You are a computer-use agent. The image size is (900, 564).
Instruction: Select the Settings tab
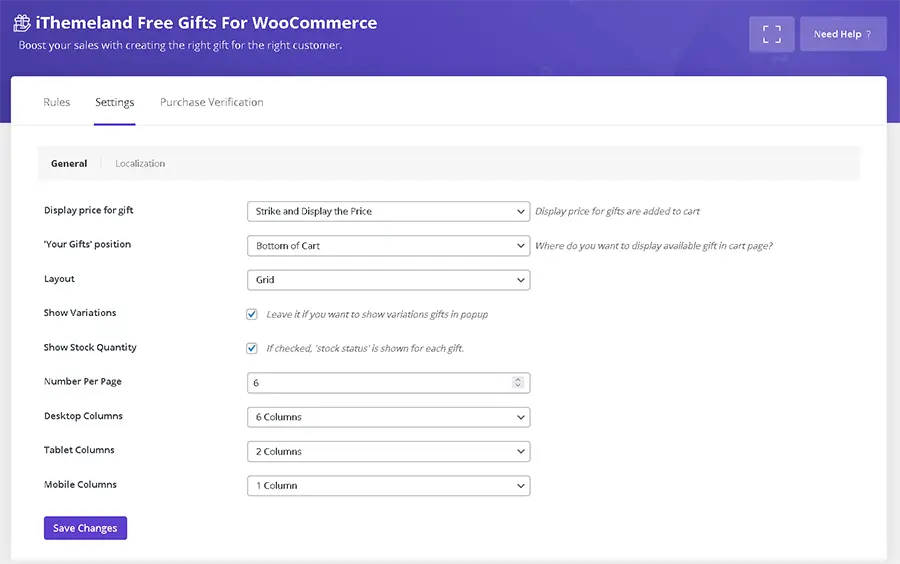click(x=115, y=102)
